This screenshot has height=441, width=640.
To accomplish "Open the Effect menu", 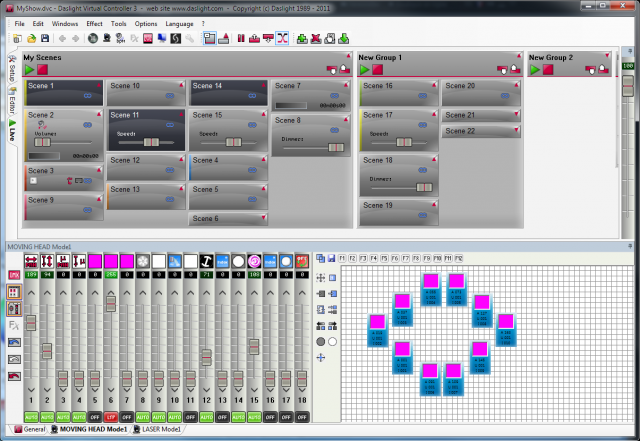I will 94,22.
